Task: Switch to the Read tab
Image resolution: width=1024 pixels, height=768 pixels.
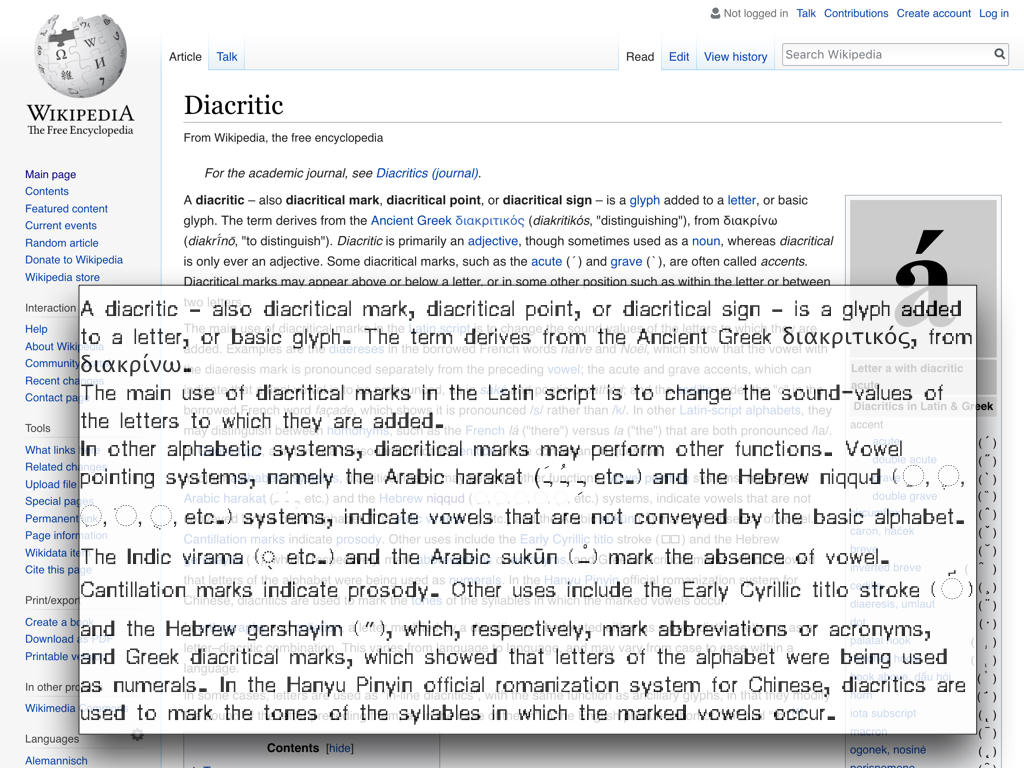Action: tap(640, 57)
